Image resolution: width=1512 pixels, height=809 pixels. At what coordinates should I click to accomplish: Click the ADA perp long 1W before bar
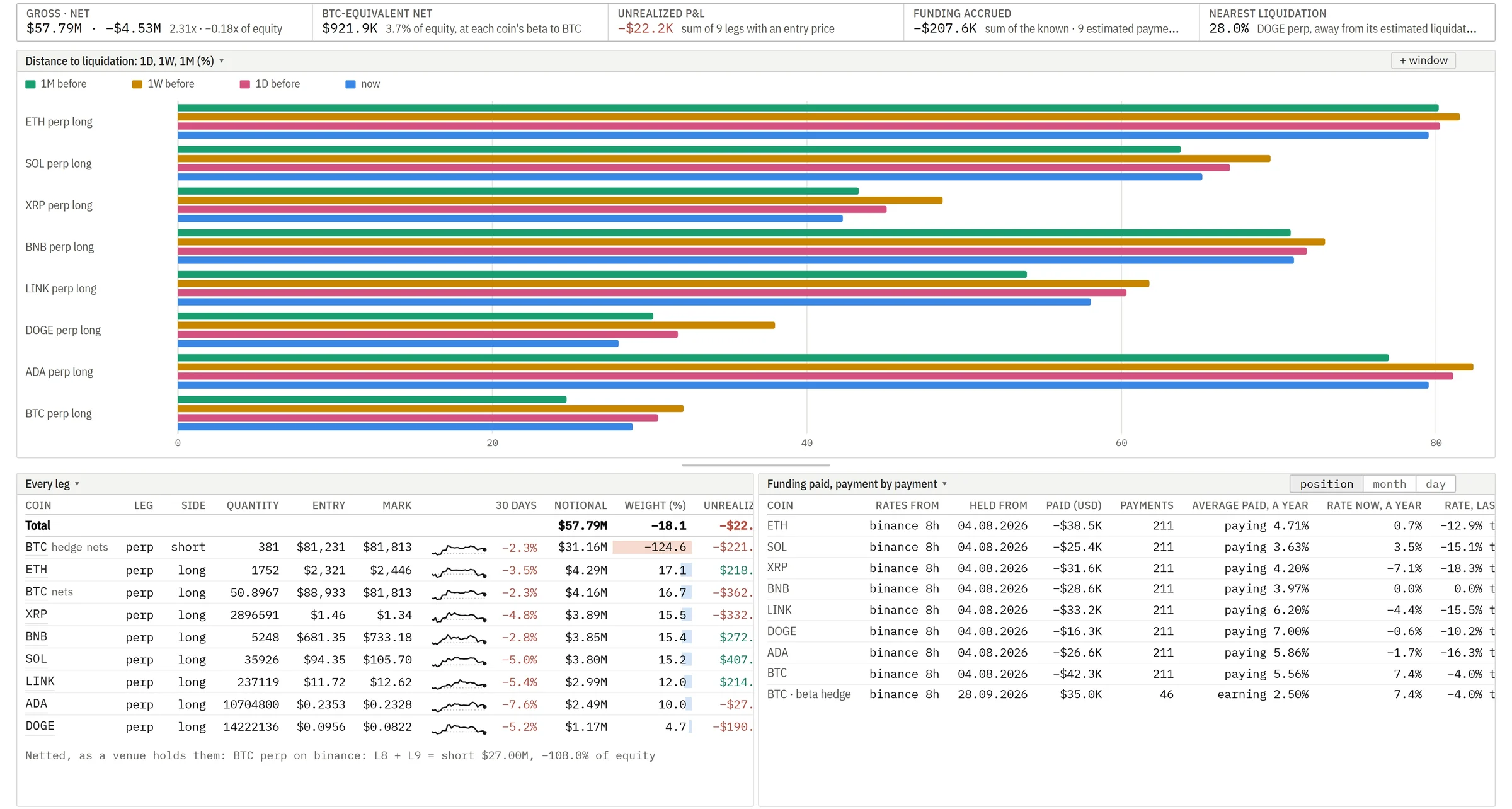(x=825, y=367)
